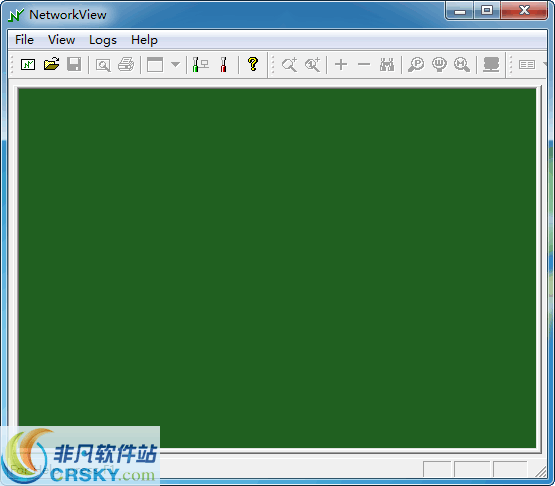The image size is (555, 486).
Task: Open an existing file with folder icon
Action: (x=51, y=64)
